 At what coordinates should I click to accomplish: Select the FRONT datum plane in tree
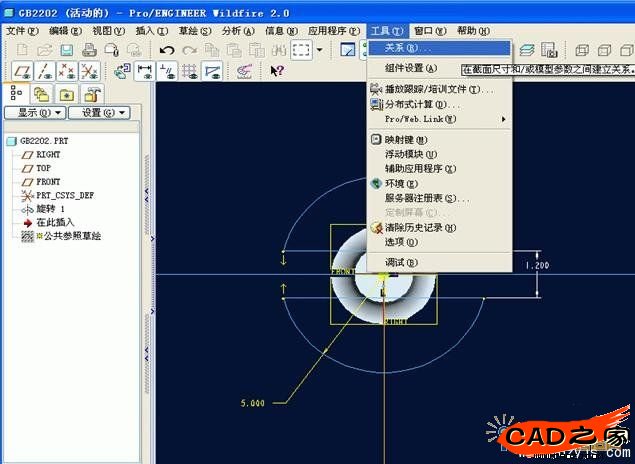[x=48, y=182]
